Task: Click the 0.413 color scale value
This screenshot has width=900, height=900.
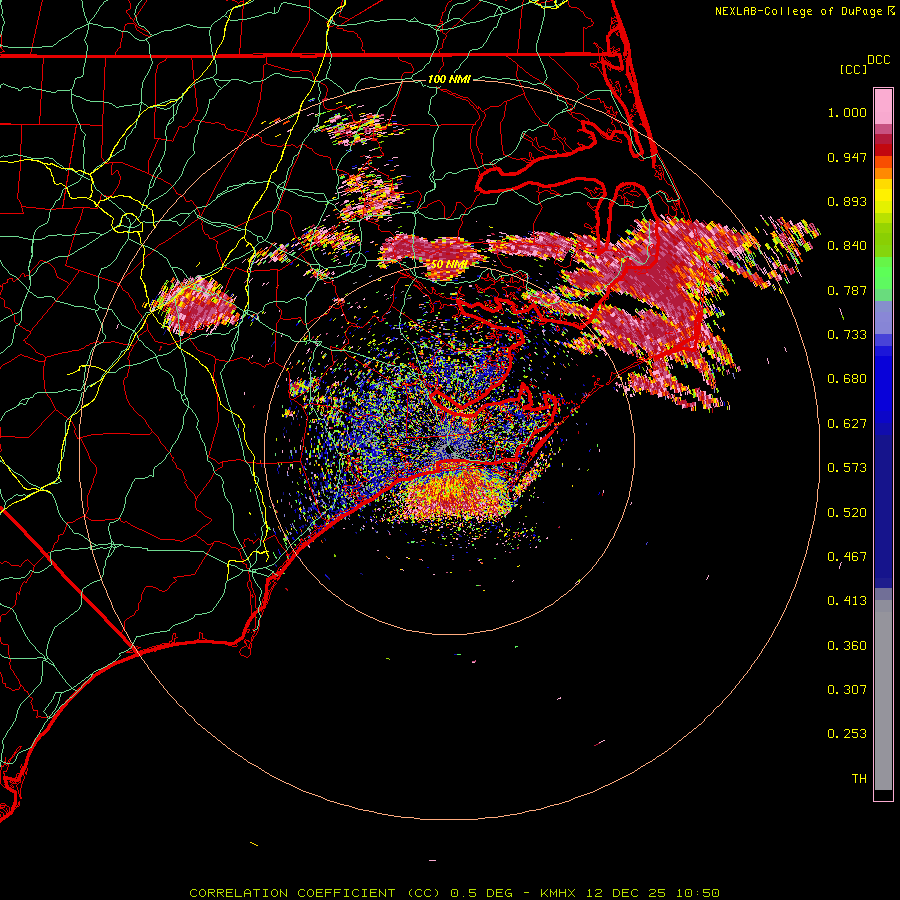Action: [847, 601]
